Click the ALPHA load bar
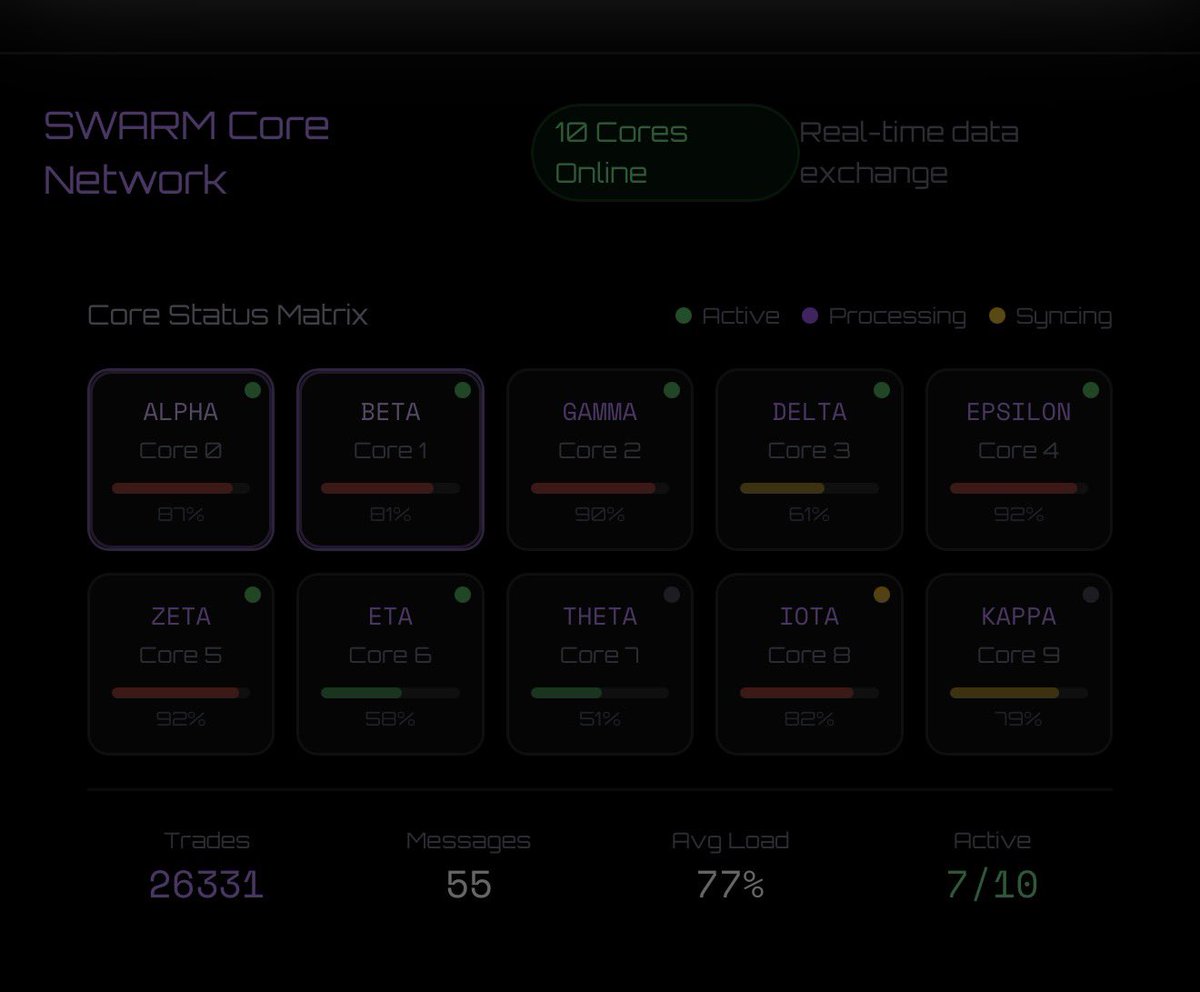Screen dimensions: 1200x992 tap(181, 488)
